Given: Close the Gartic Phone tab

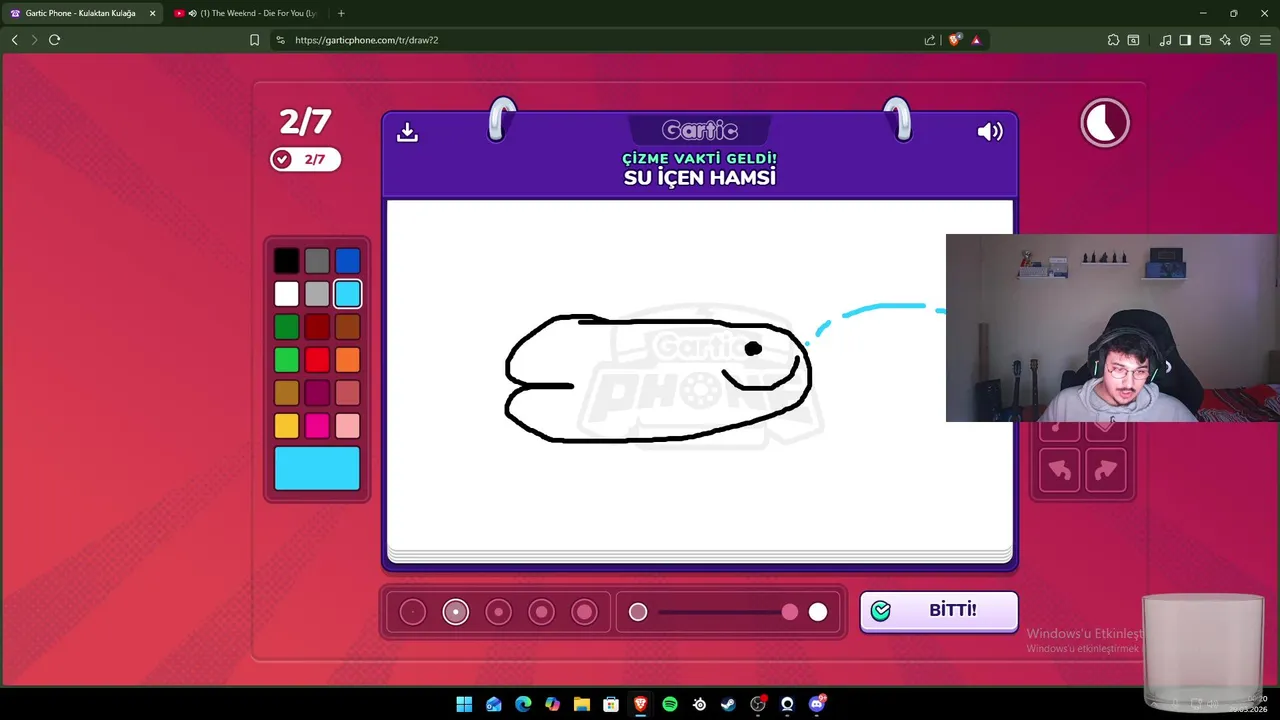Looking at the screenshot, I should pos(152,13).
